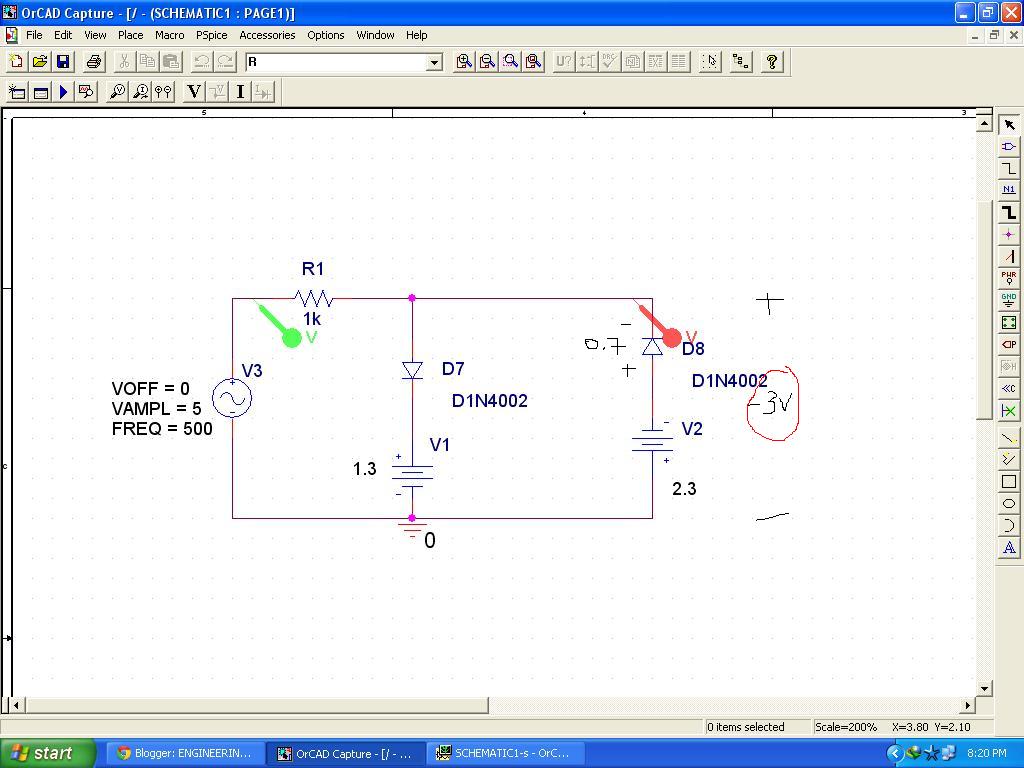The width and height of the screenshot is (1024, 768).
Task: Zoom out of the schematic
Action: point(487,61)
